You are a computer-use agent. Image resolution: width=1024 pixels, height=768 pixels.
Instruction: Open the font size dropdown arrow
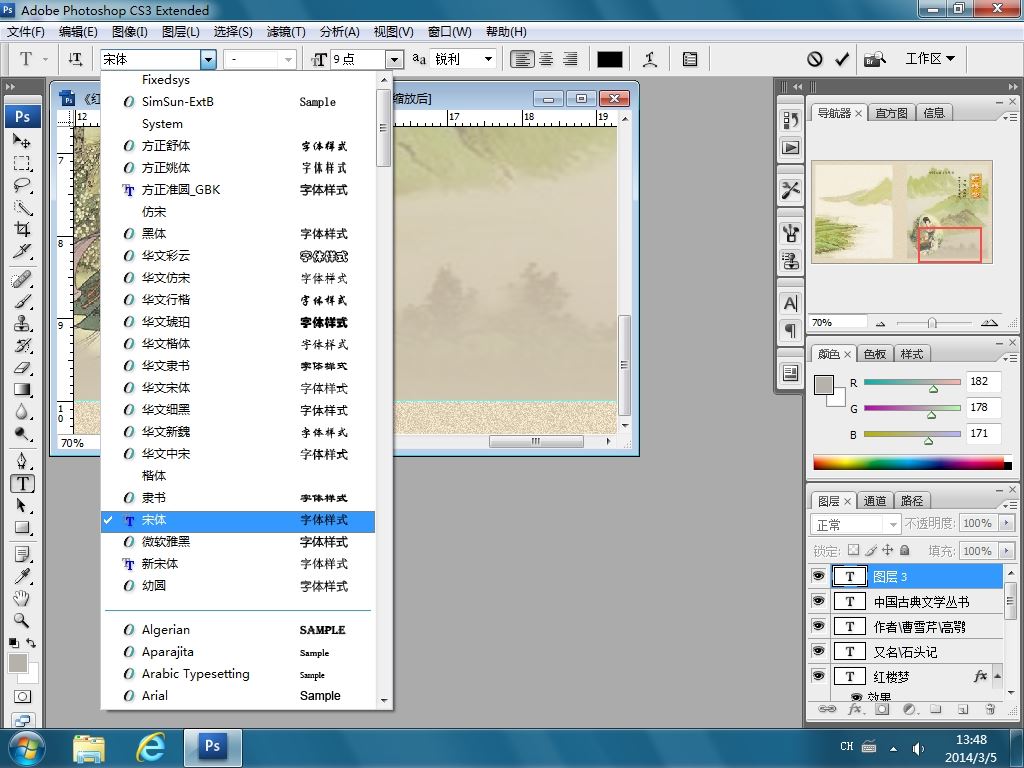pos(394,59)
